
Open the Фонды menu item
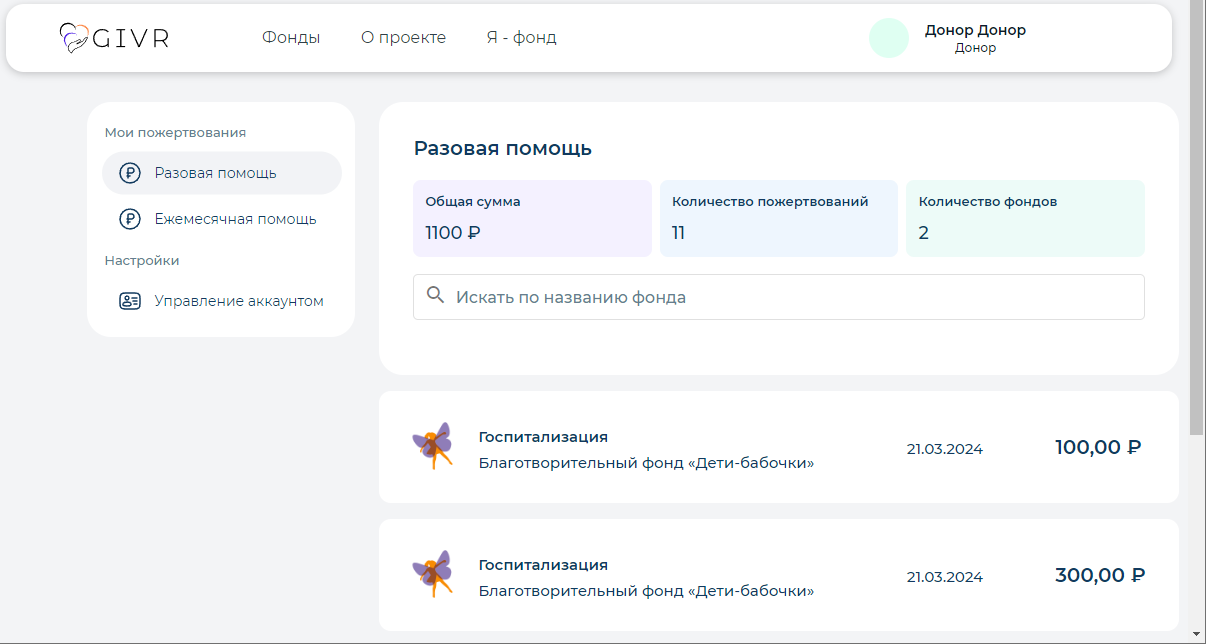coord(291,37)
